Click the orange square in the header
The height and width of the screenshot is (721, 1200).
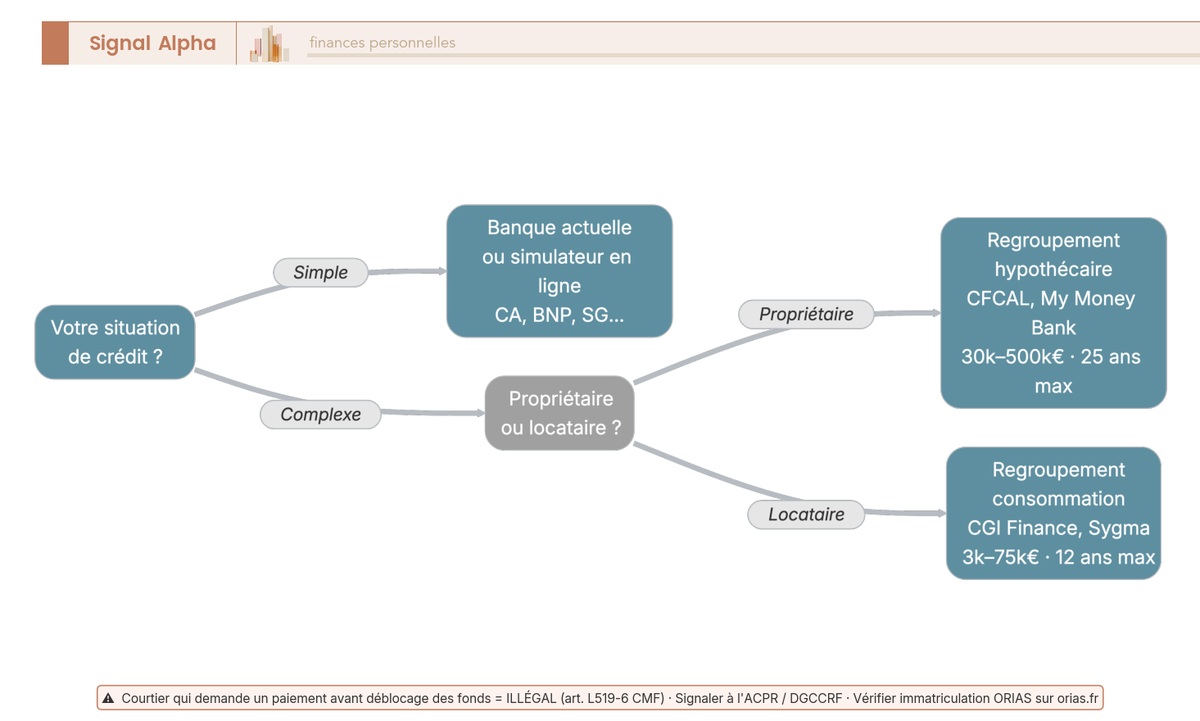[x=55, y=43]
